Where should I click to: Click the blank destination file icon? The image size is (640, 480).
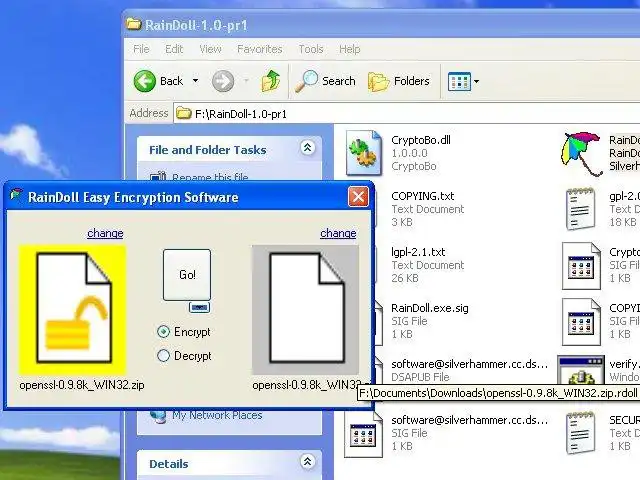pyautogui.click(x=305, y=309)
